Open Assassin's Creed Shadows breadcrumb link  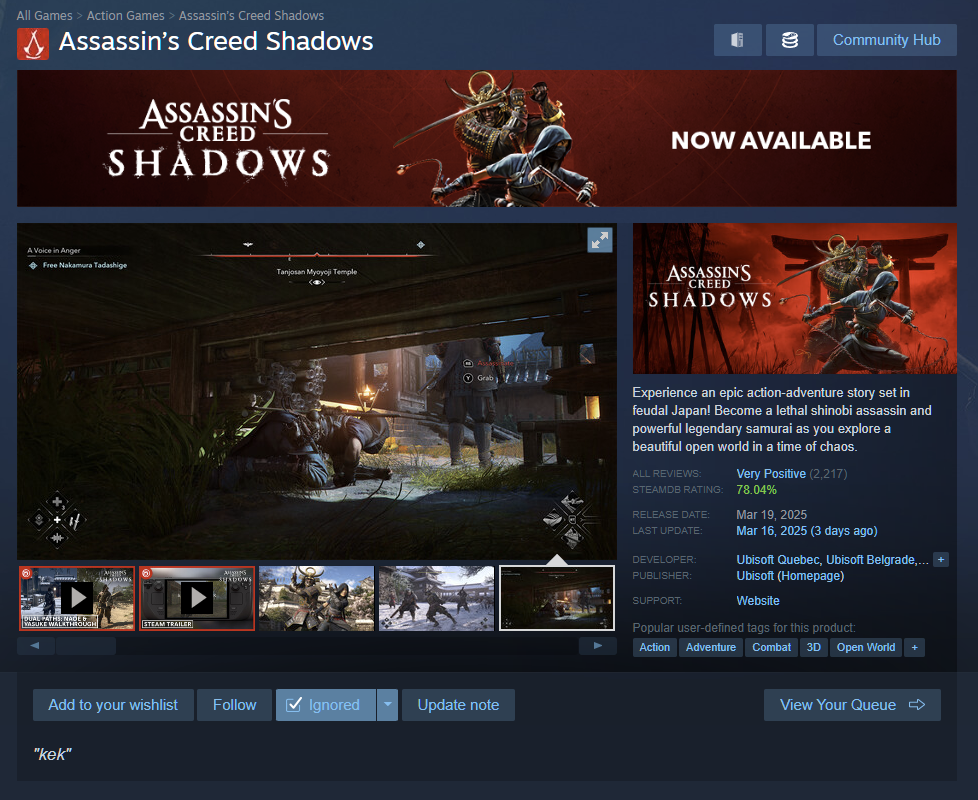pos(251,16)
